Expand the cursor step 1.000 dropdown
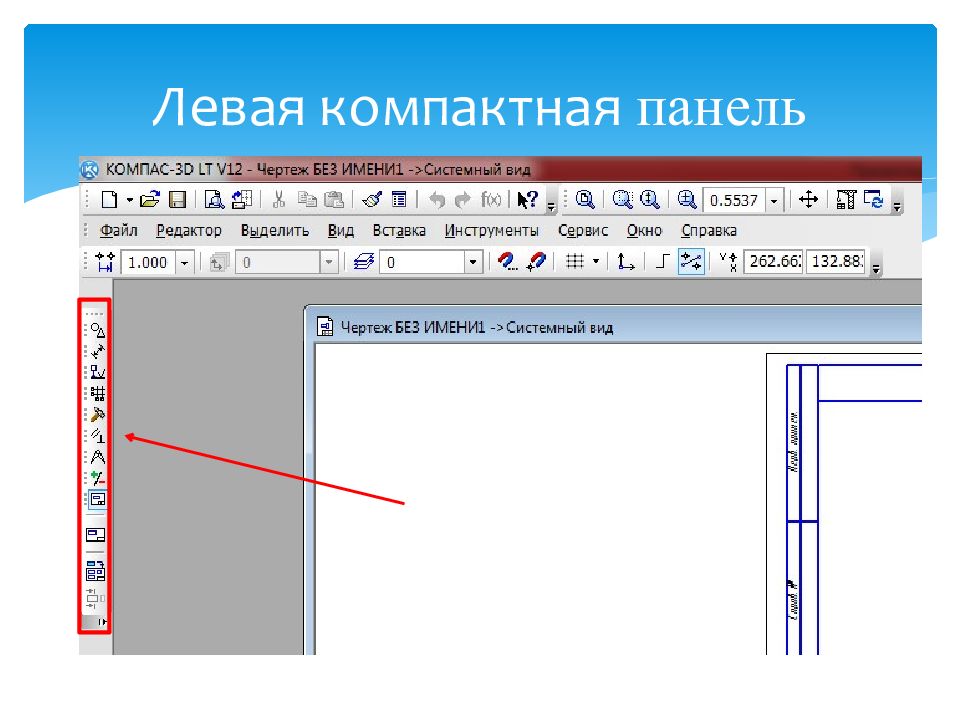Viewport: 960px width, 720px height. pos(185,262)
